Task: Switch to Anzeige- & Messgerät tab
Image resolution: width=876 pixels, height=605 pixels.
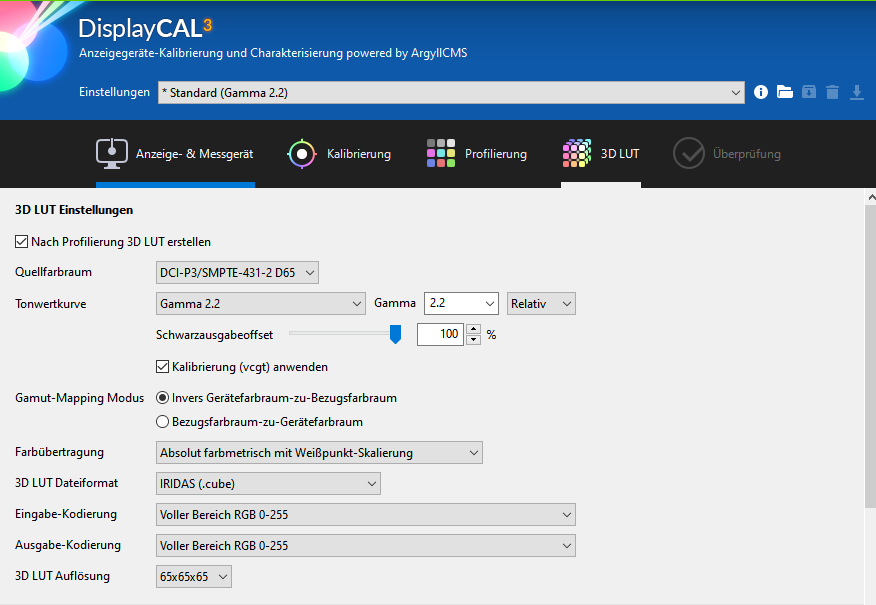Action: pos(194,154)
